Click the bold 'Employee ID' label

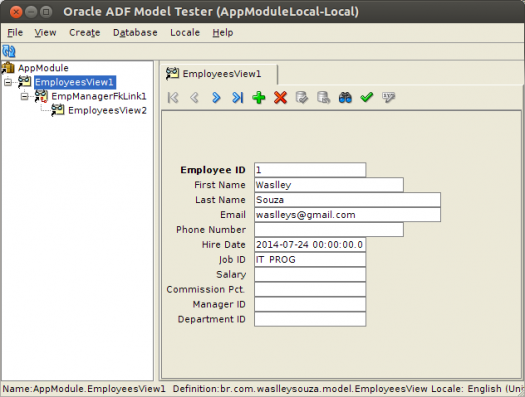[x=213, y=170]
